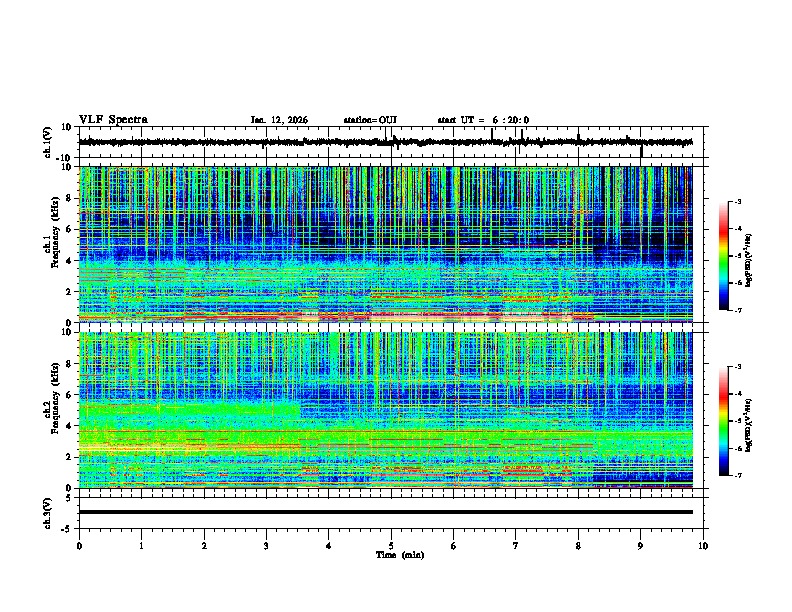Screen dimensions: 792x612
Task: Click the ch.2 spectrogram color scale bar
Action: 724,421
